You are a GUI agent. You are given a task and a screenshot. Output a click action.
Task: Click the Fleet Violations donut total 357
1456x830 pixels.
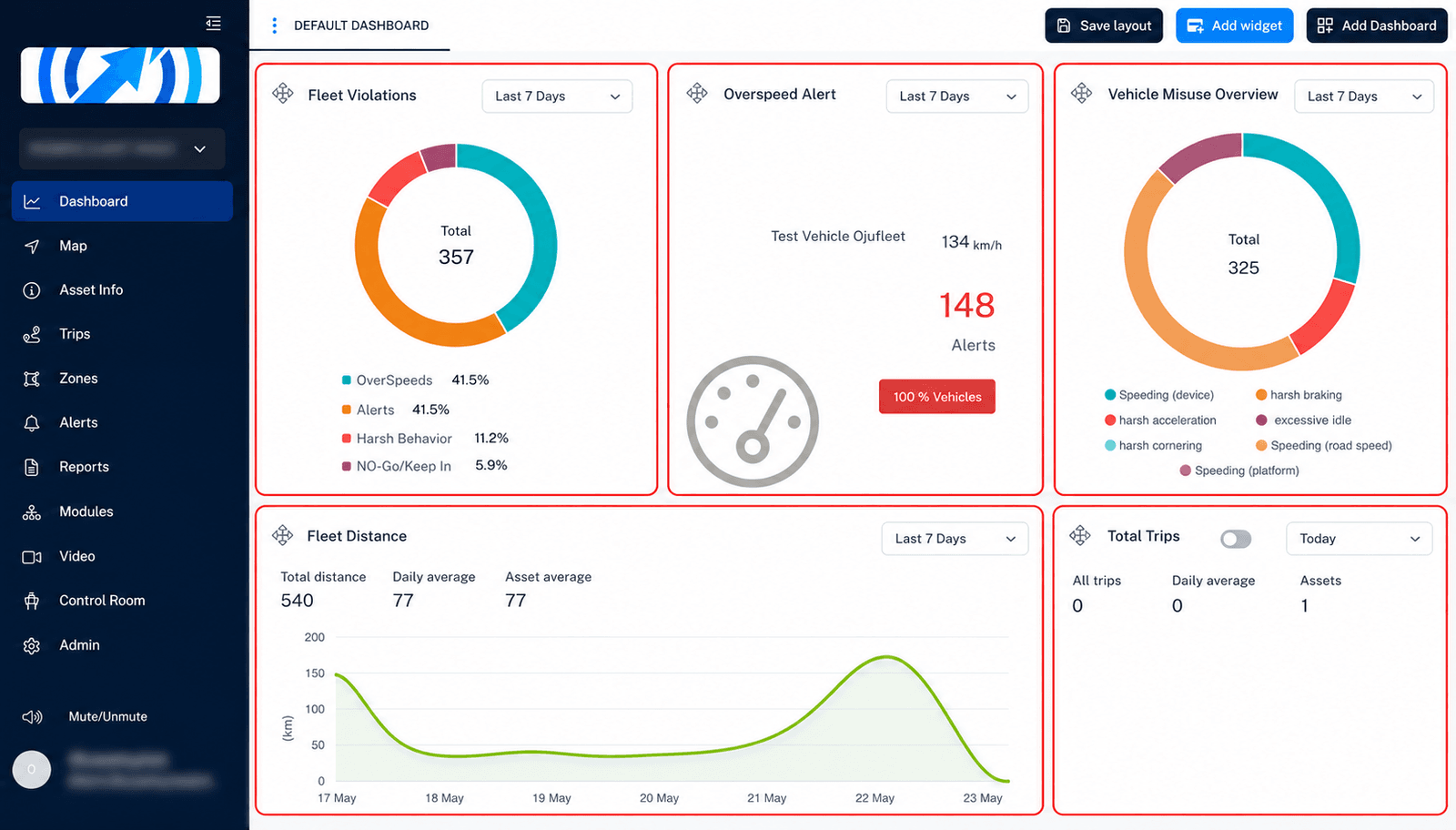tap(456, 258)
